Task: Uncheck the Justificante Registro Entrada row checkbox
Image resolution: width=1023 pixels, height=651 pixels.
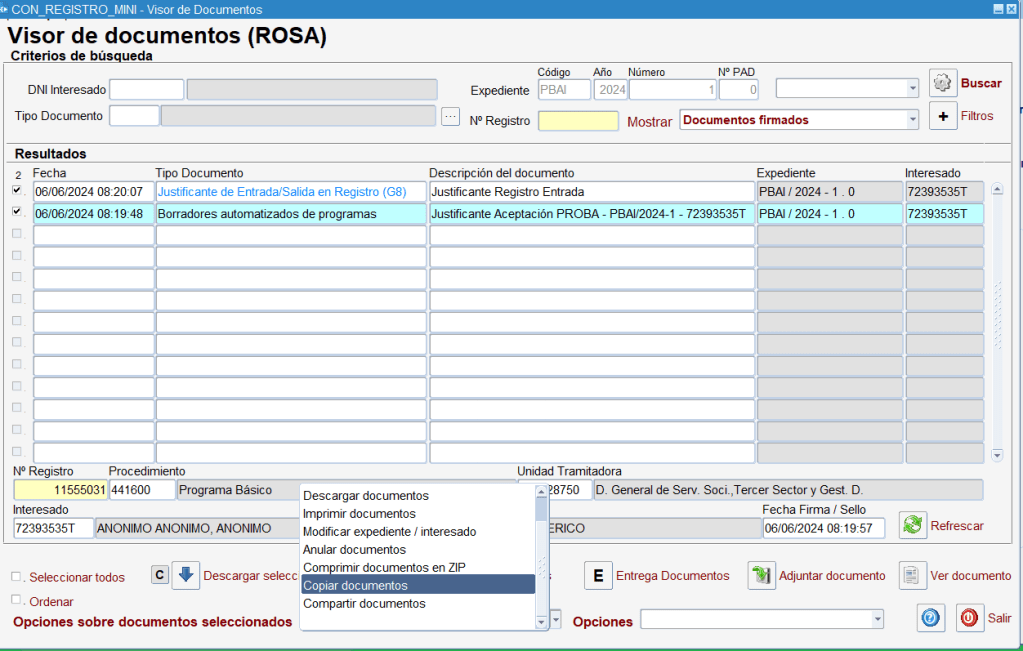Action: click(x=16, y=190)
